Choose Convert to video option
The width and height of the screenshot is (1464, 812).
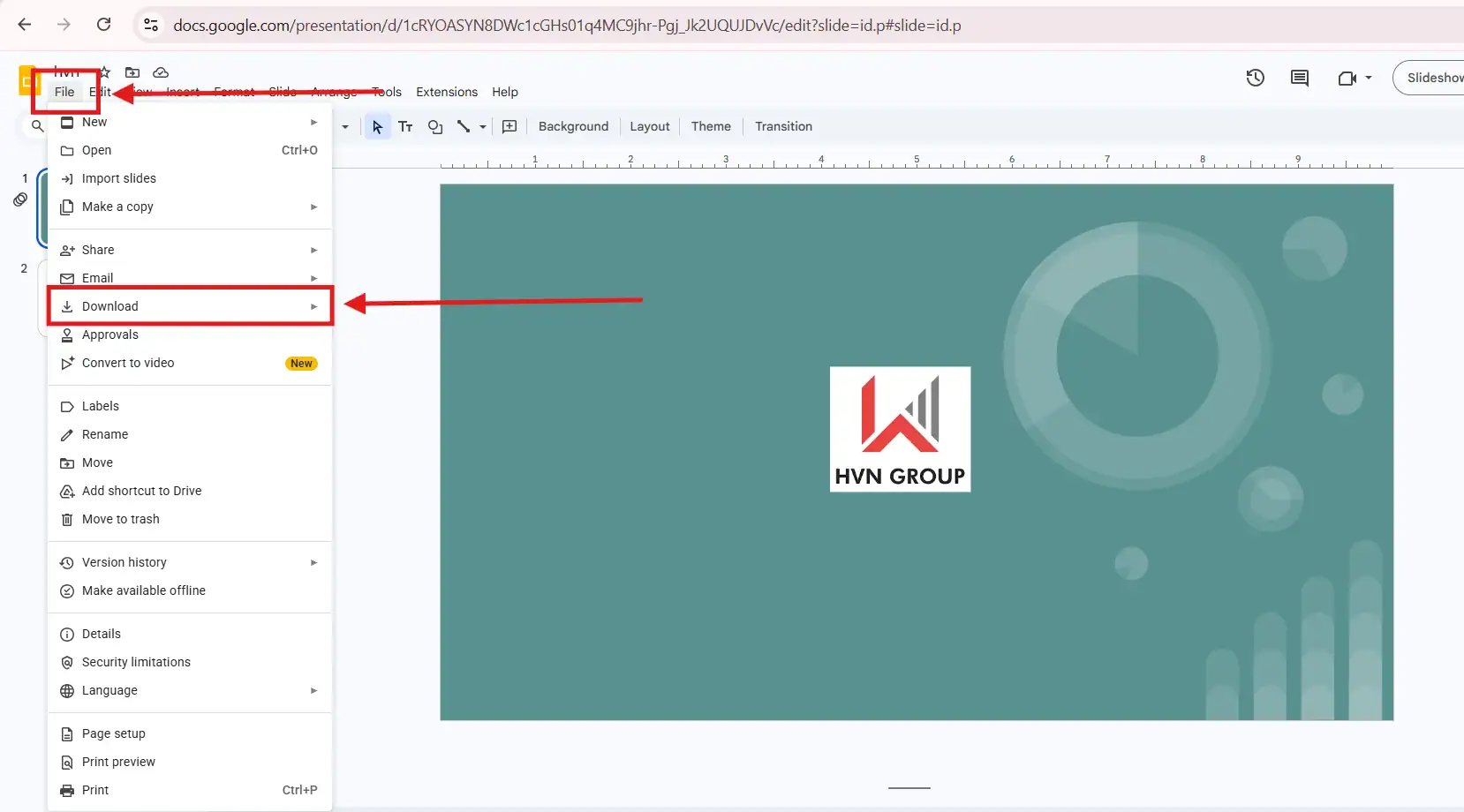tap(128, 363)
